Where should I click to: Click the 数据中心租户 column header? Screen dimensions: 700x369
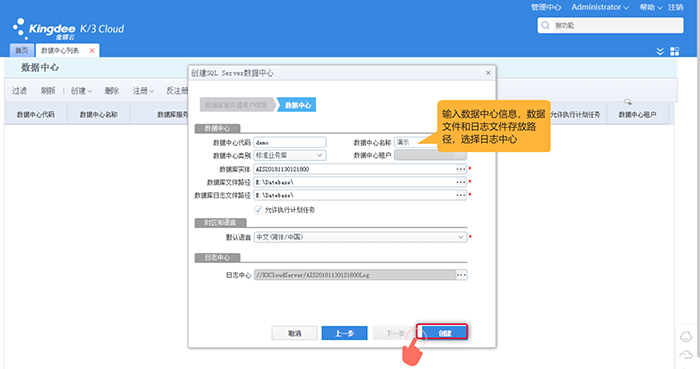coord(637,115)
